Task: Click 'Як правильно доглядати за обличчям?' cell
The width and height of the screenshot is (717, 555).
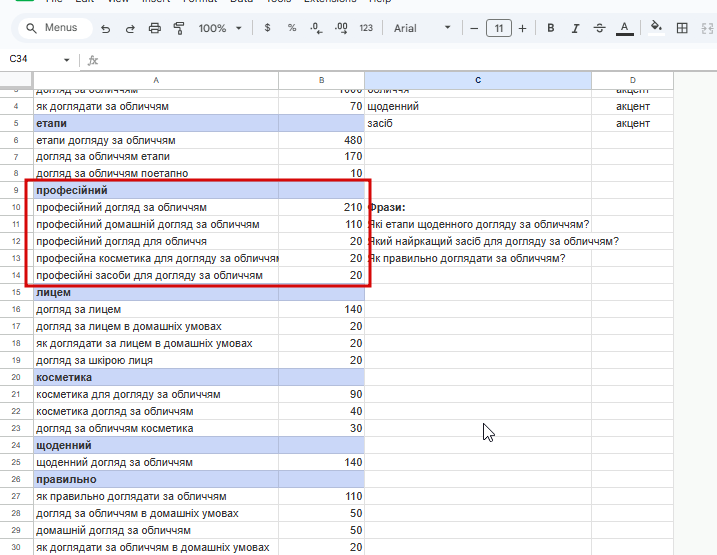Action: point(478,258)
